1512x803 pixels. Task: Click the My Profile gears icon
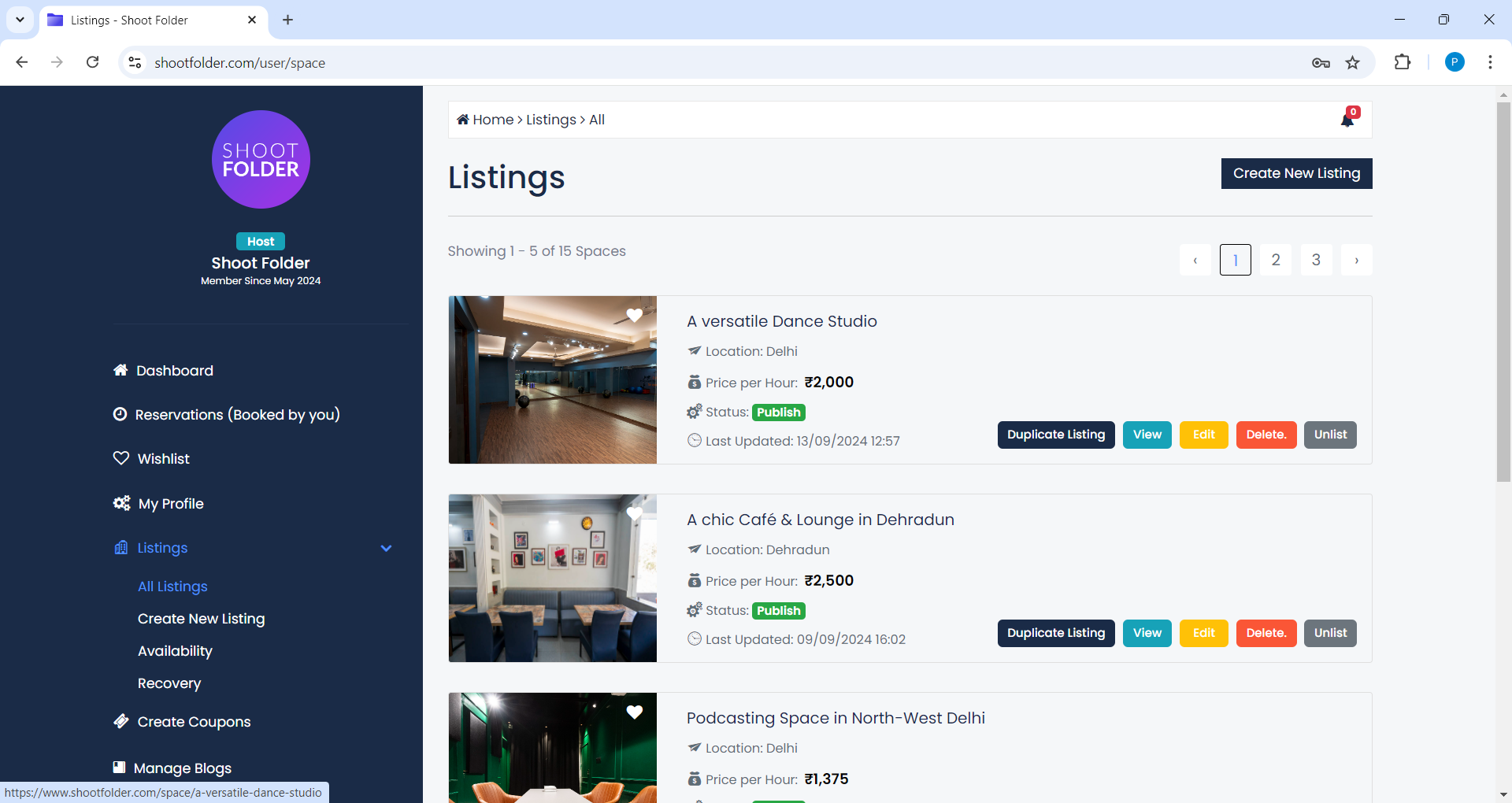pos(122,503)
